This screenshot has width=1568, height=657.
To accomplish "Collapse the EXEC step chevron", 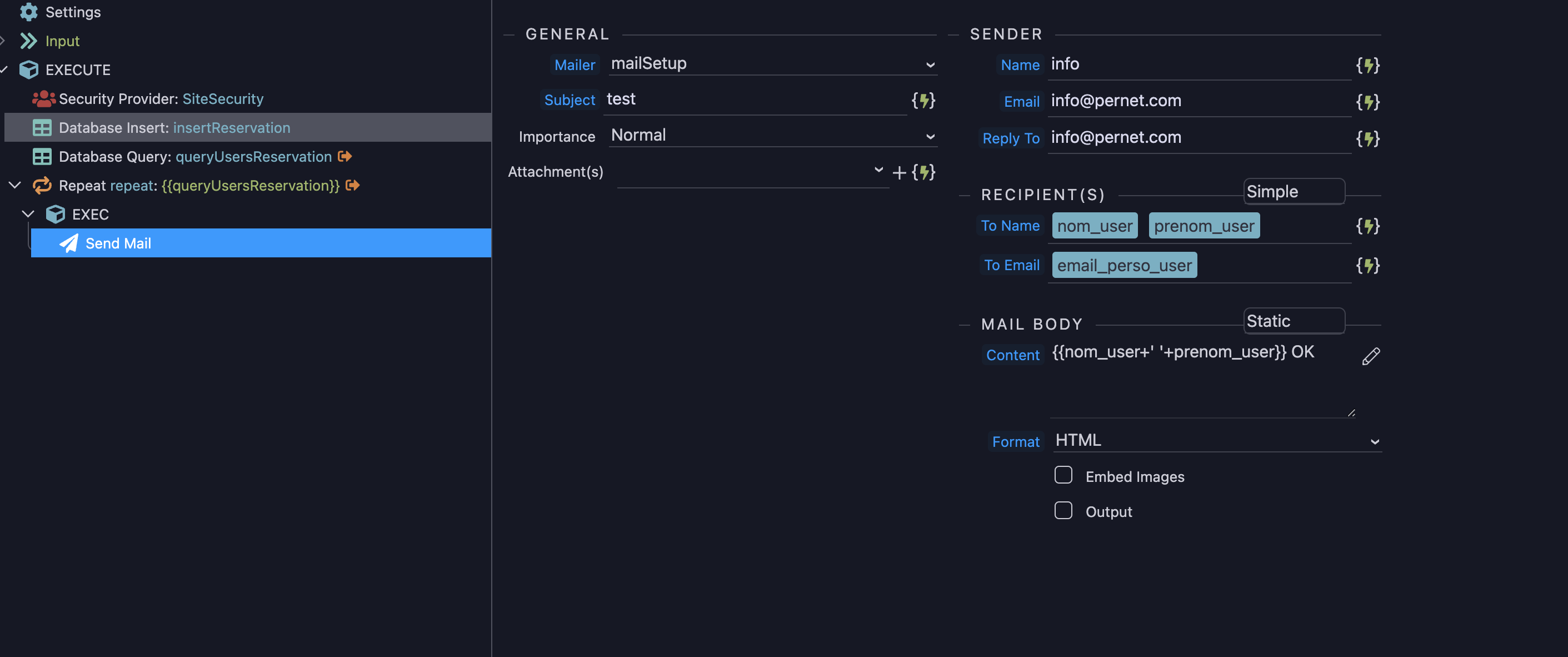I will tap(28, 214).
